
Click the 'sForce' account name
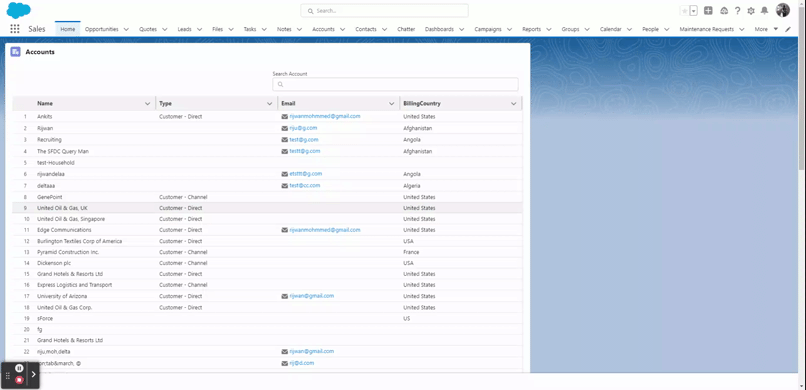point(45,319)
